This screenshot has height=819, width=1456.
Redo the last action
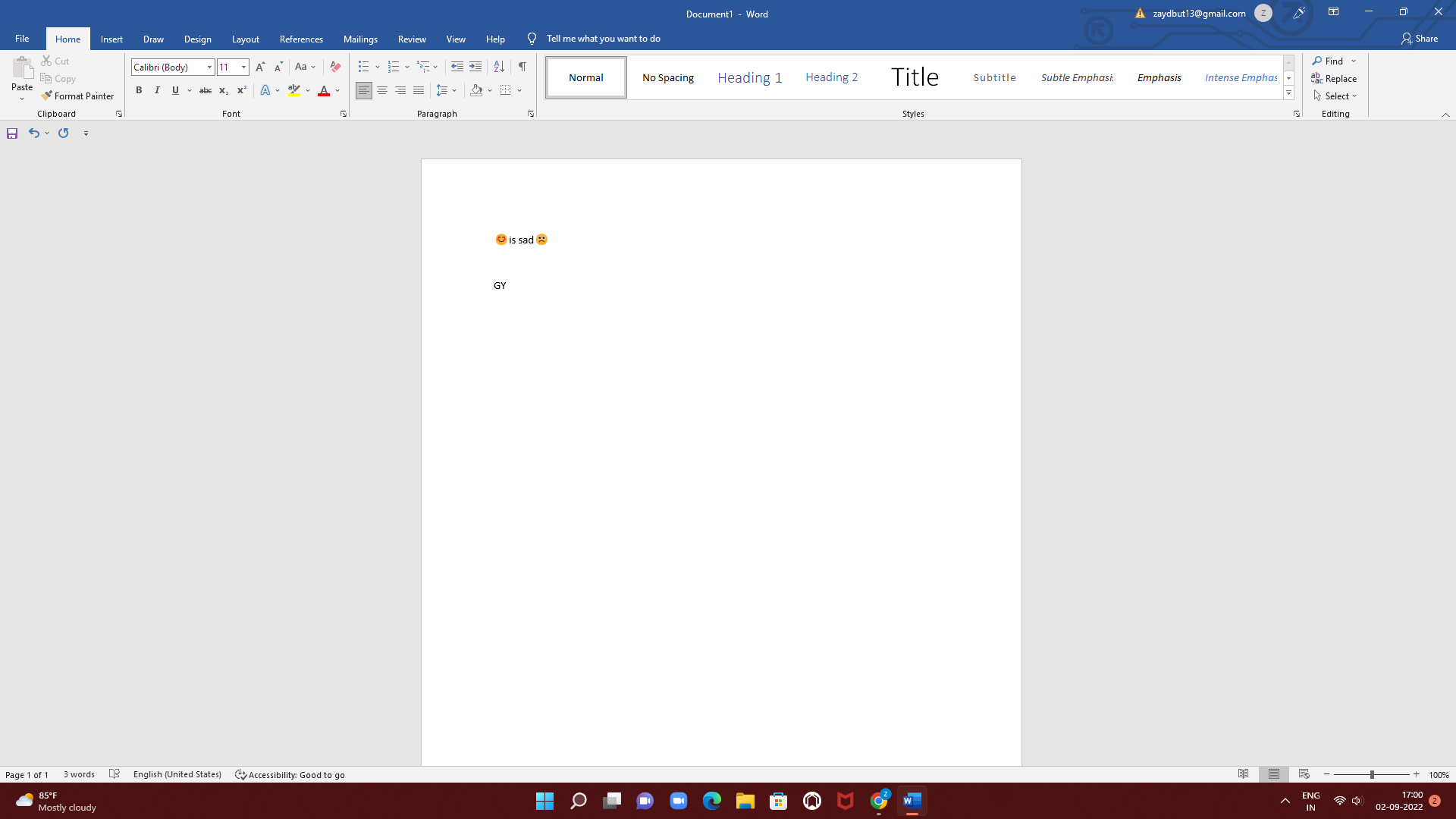pyautogui.click(x=64, y=133)
